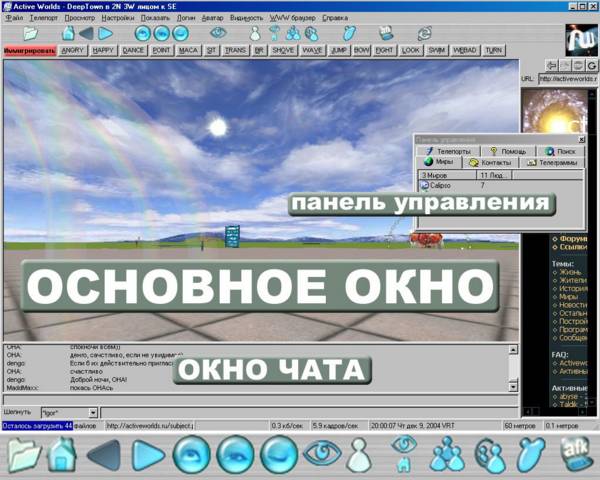Open the Телепорт menu

[x=44, y=18]
